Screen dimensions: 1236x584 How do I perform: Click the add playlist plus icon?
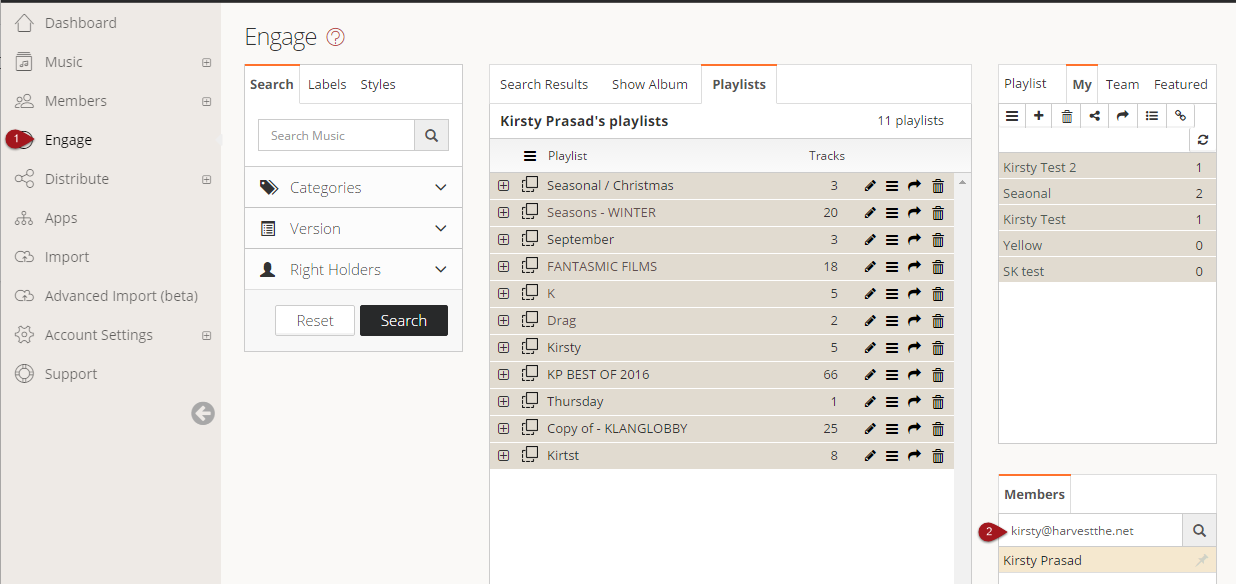[x=1039, y=116]
